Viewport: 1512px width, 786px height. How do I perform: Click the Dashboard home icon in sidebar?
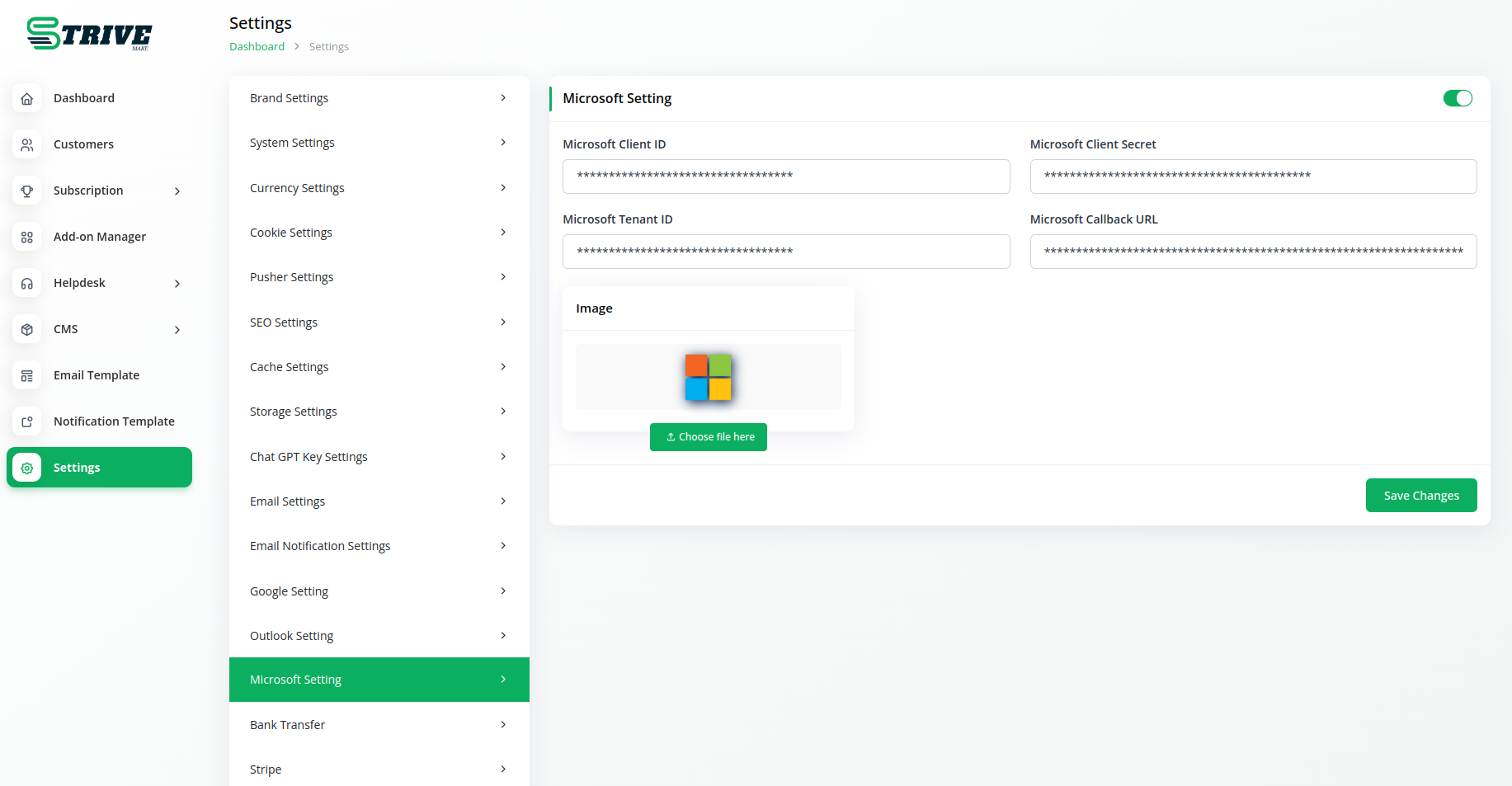pyautogui.click(x=27, y=98)
